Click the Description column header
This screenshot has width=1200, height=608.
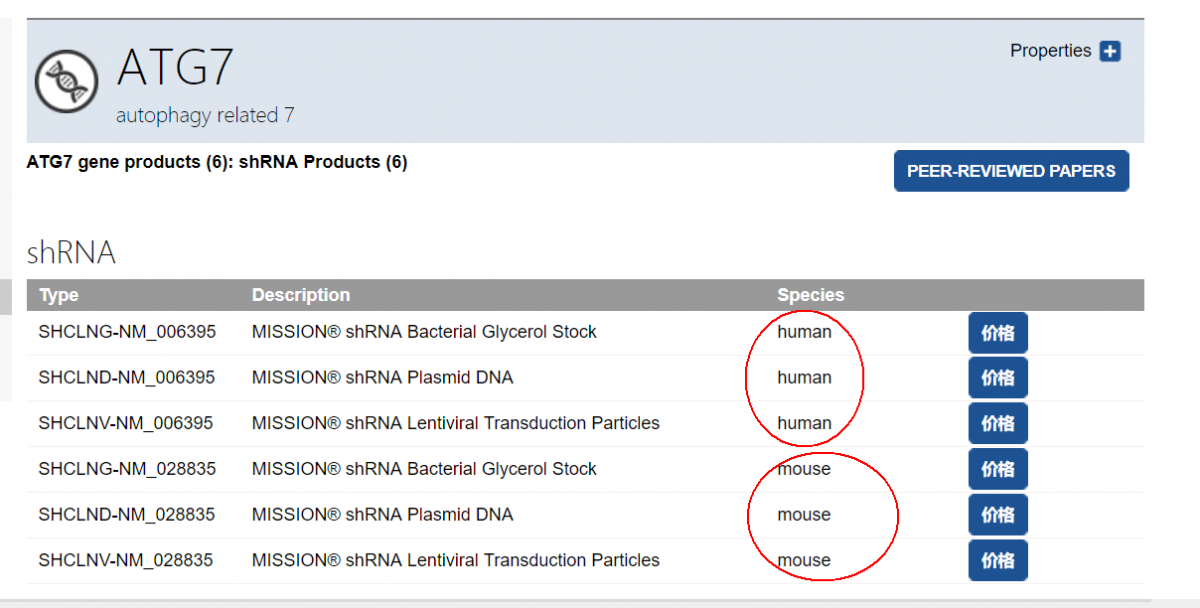301,295
